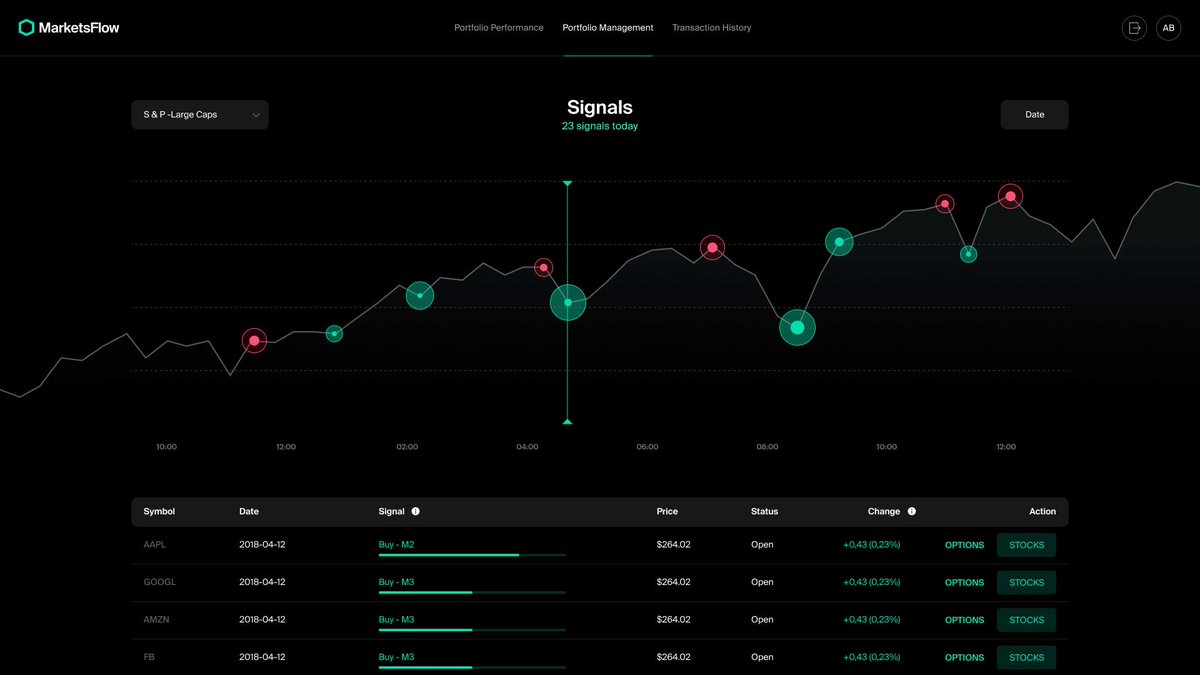Click STOCKS button in the AAPL row
This screenshot has width=1200, height=675.
pyautogui.click(x=1026, y=545)
